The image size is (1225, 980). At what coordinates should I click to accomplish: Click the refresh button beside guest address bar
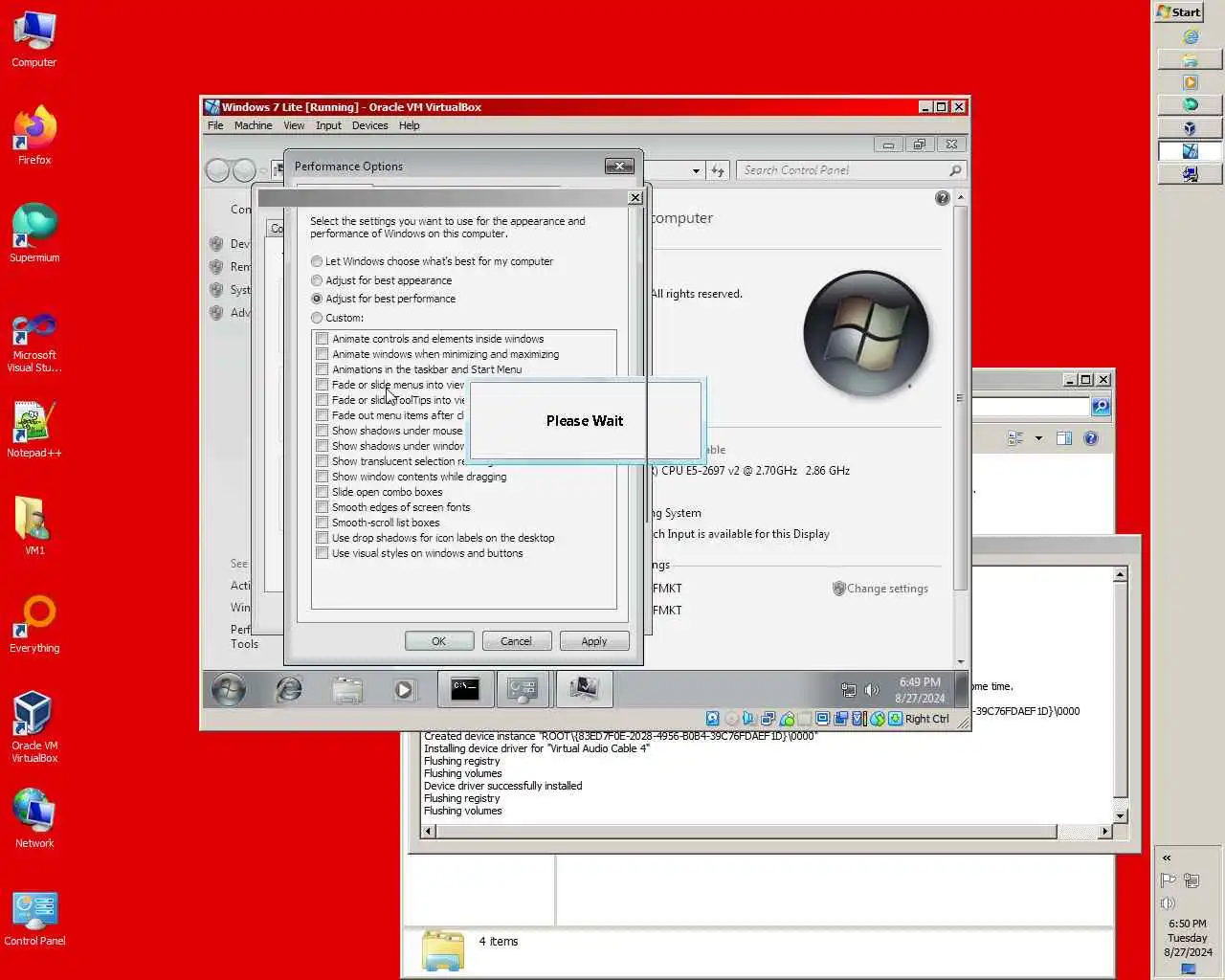tap(719, 170)
